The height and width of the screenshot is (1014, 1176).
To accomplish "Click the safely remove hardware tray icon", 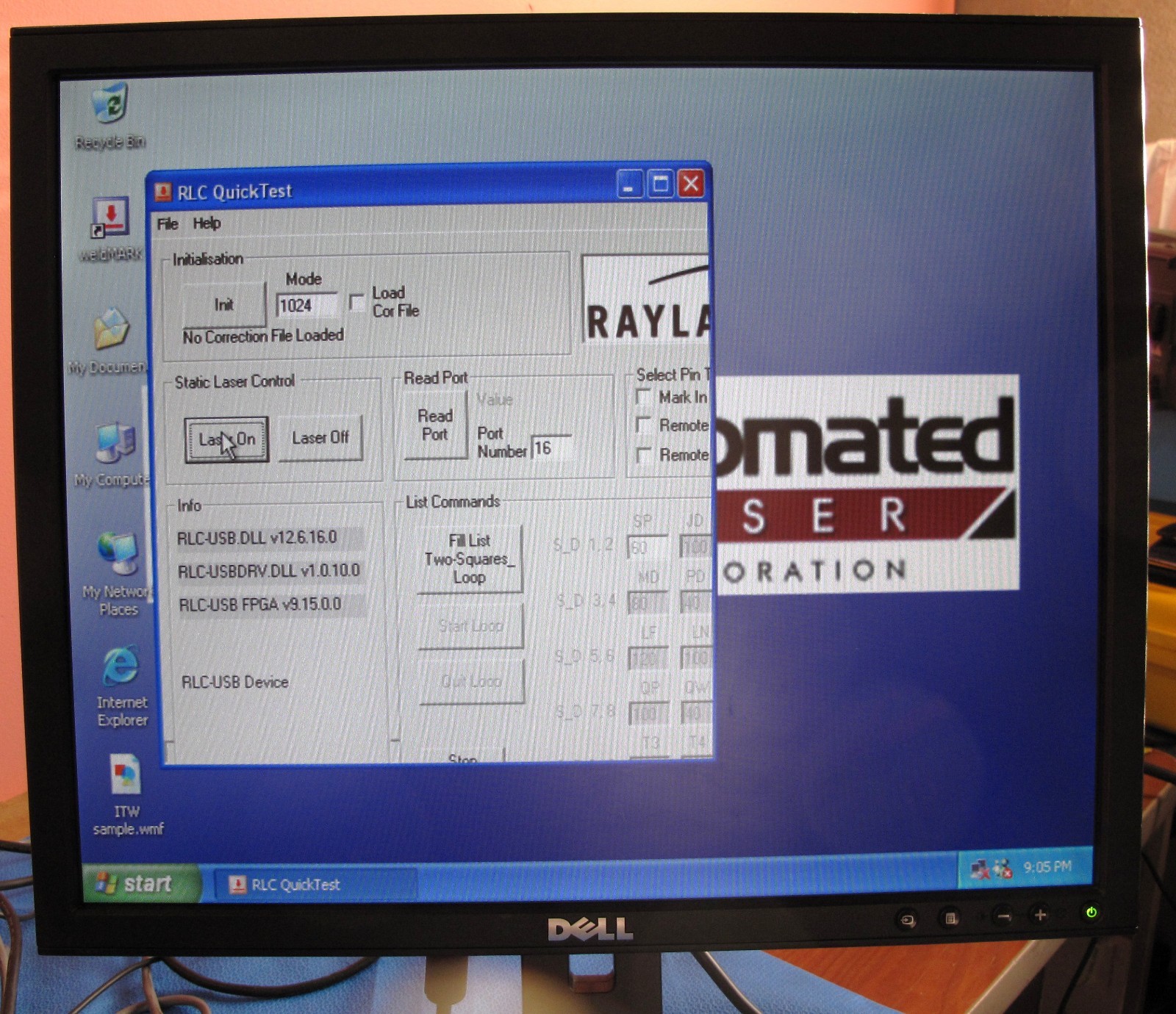I will 1001,868.
